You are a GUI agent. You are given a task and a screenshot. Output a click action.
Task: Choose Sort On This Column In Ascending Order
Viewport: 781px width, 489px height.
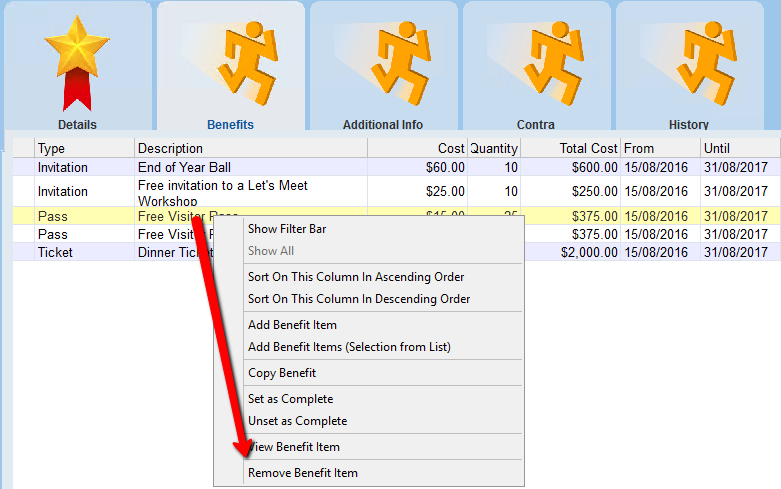[x=356, y=277]
